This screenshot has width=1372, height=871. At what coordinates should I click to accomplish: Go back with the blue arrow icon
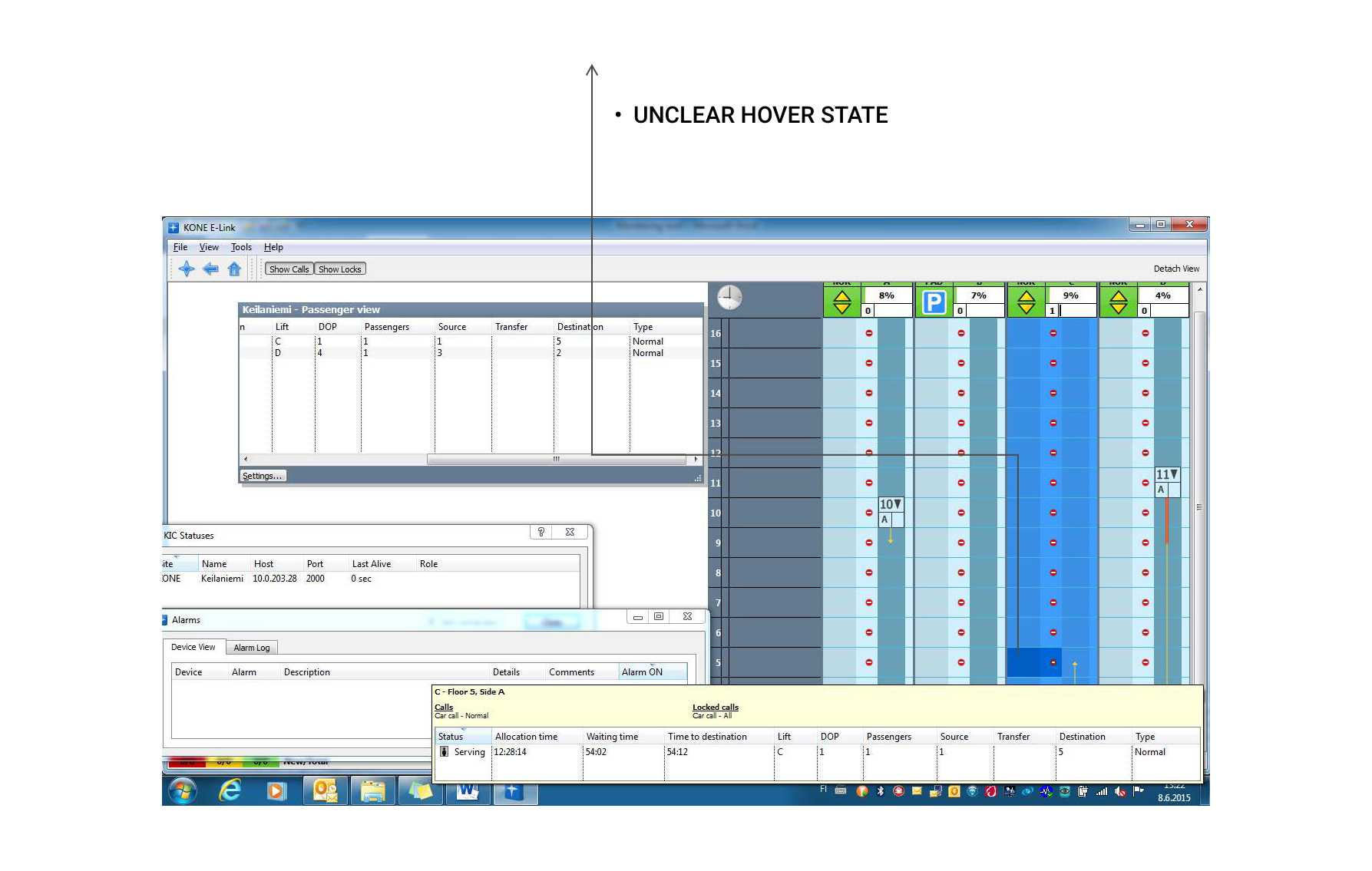pyautogui.click(x=210, y=269)
